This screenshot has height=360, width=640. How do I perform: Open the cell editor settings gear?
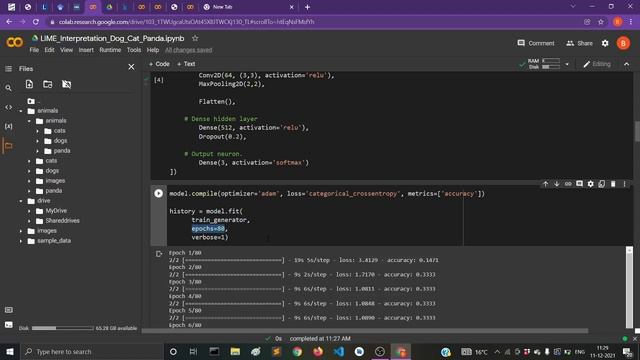click(590, 184)
